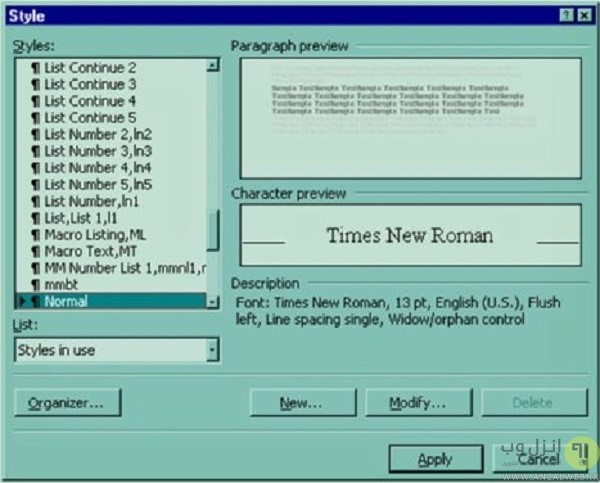The width and height of the screenshot is (600, 483).
Task: Click the help question mark icon
Action: [567, 15]
